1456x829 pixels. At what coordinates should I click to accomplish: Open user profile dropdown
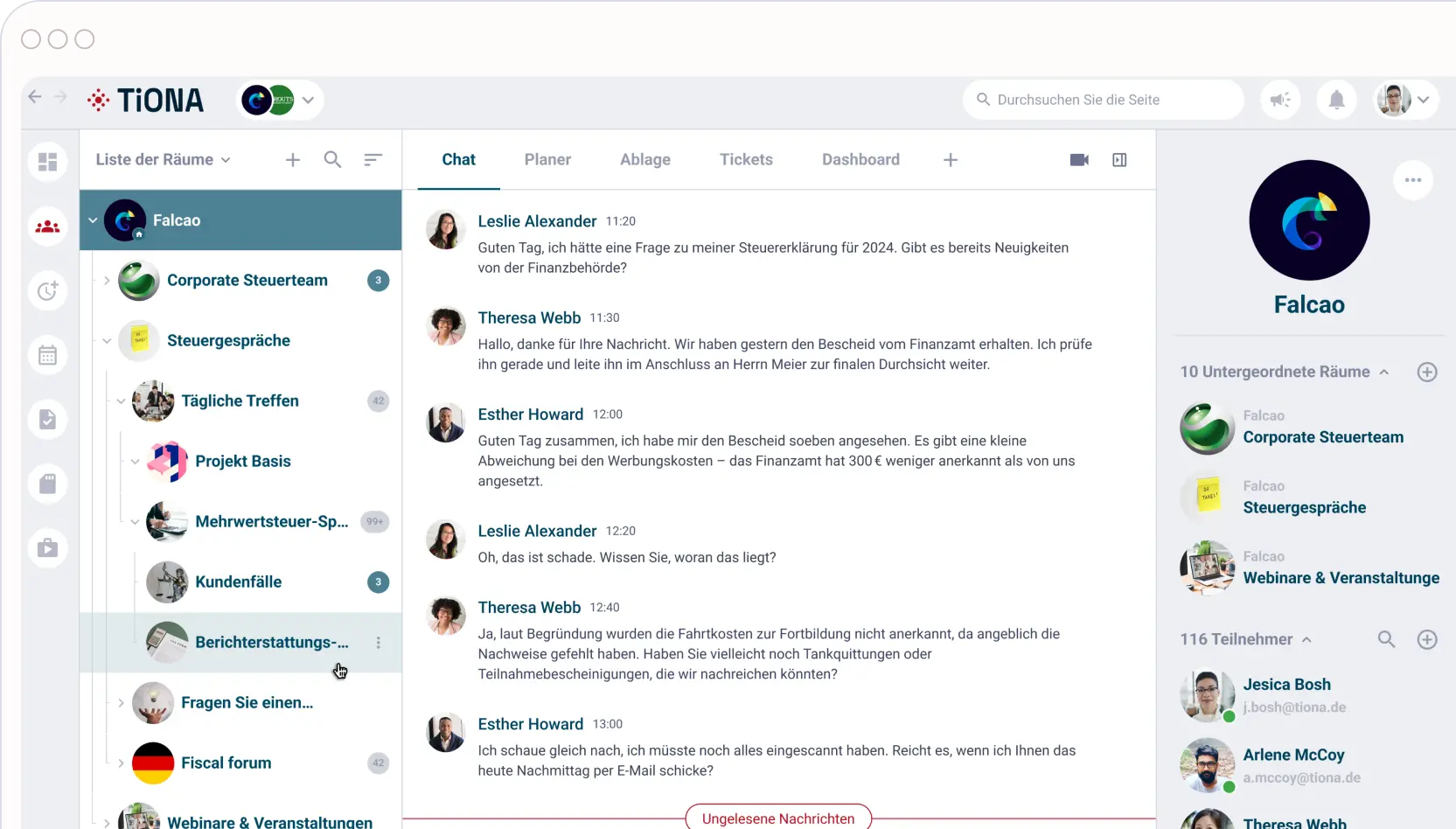1404,100
